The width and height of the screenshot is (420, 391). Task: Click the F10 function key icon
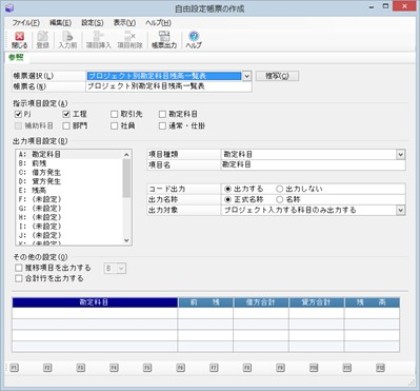pos(314,367)
